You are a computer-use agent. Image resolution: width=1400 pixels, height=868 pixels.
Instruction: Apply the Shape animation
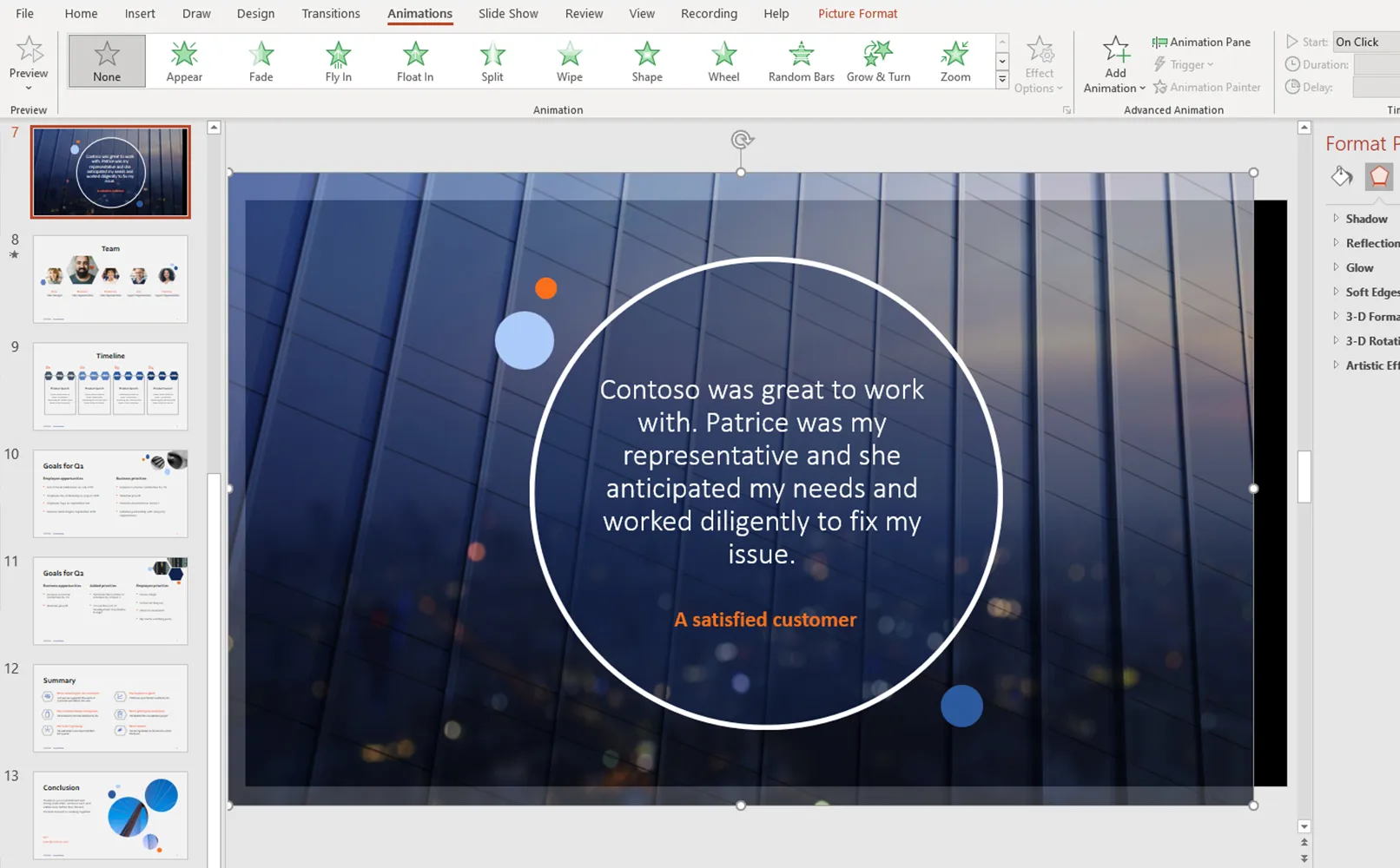coord(647,61)
